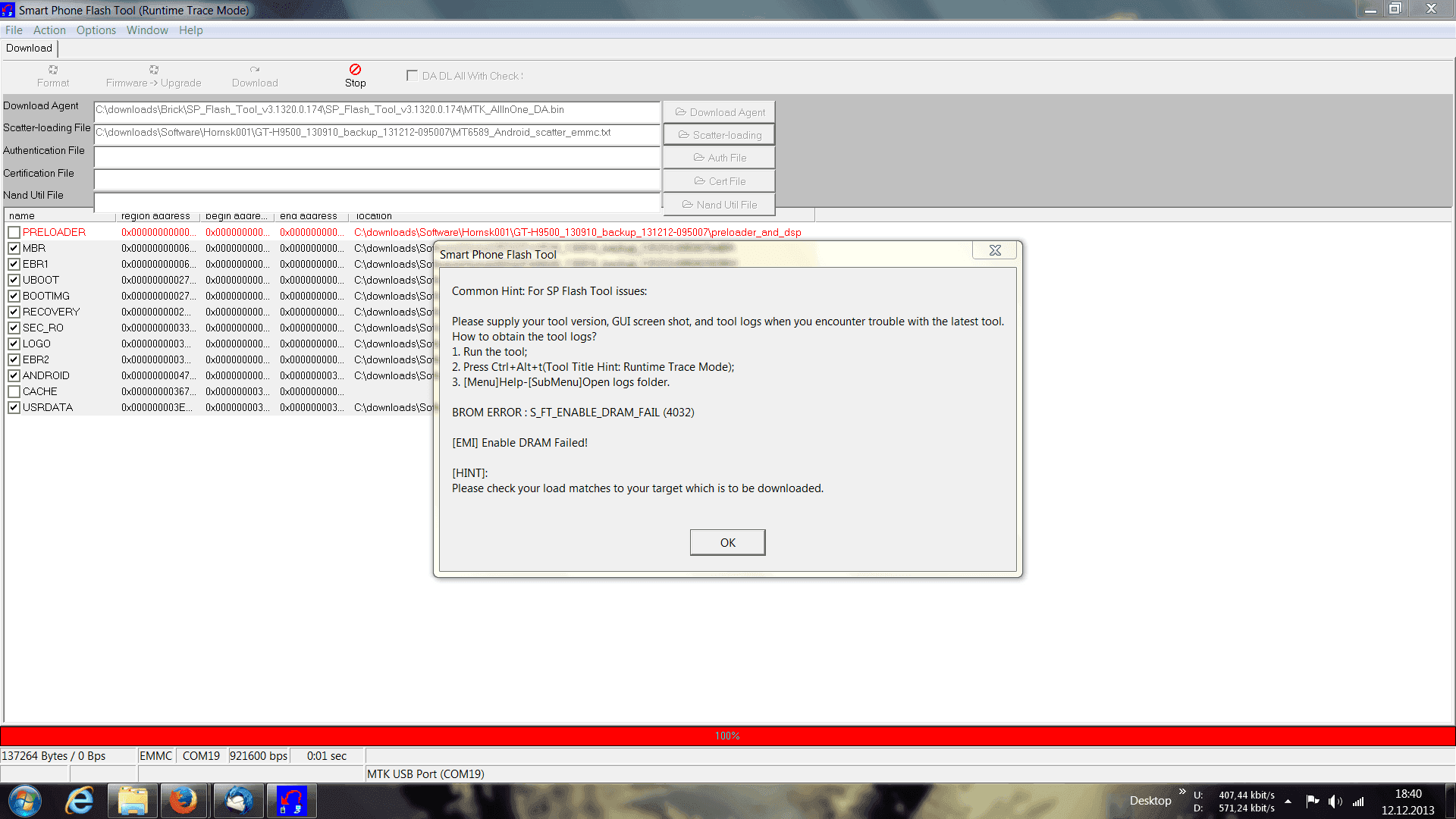Uncheck the SEC_RO partition checkbox
1456x819 pixels.
coord(14,328)
